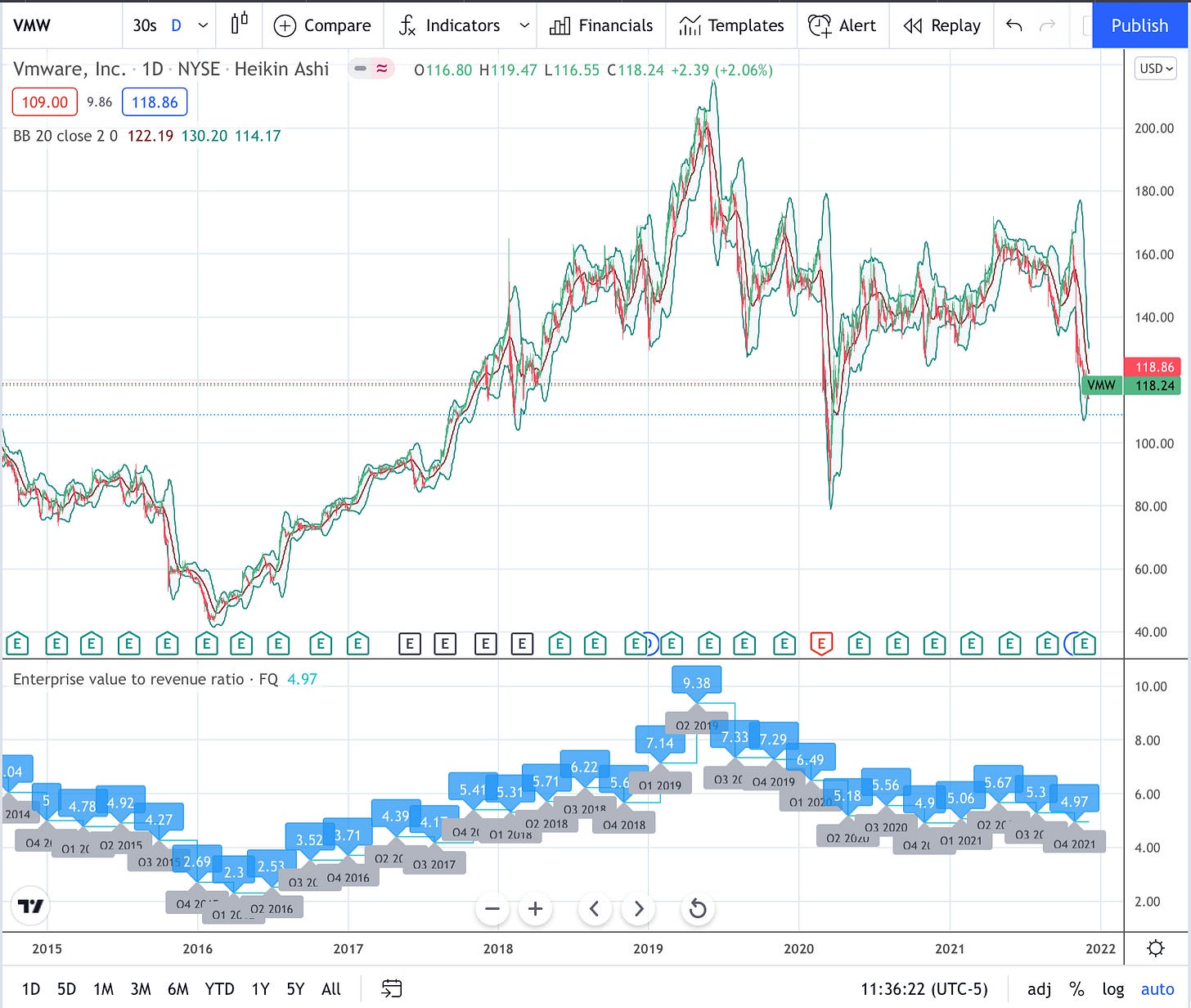Select the D daily interval button
This screenshot has width=1191, height=1008.
coord(176,25)
